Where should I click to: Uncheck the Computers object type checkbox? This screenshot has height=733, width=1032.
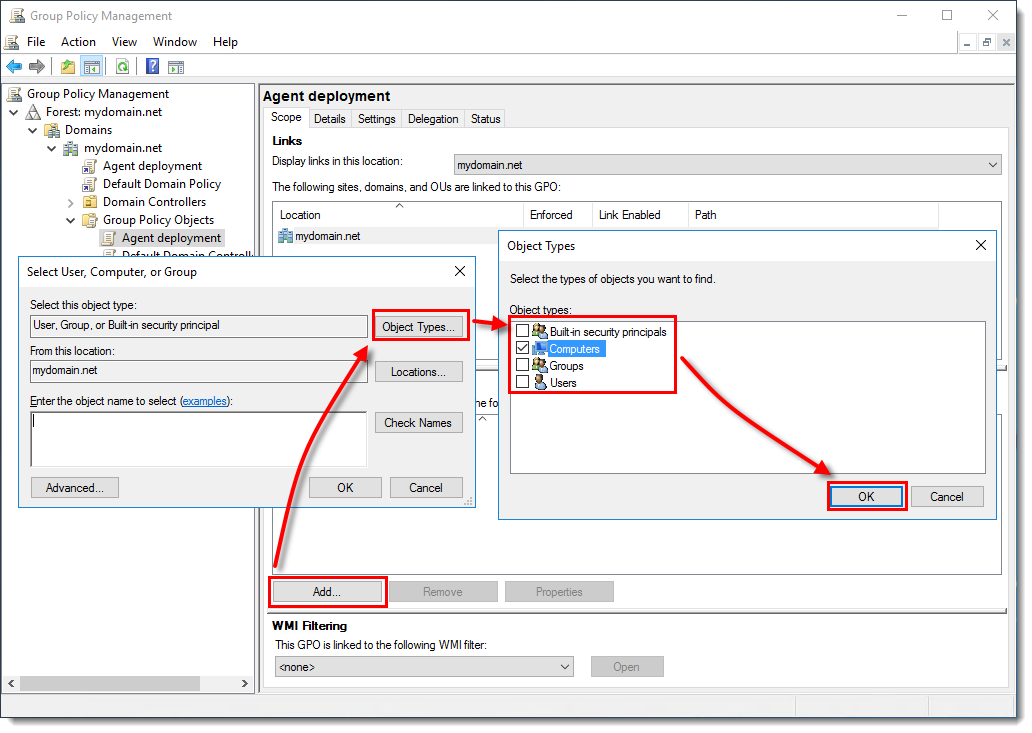tap(522, 348)
